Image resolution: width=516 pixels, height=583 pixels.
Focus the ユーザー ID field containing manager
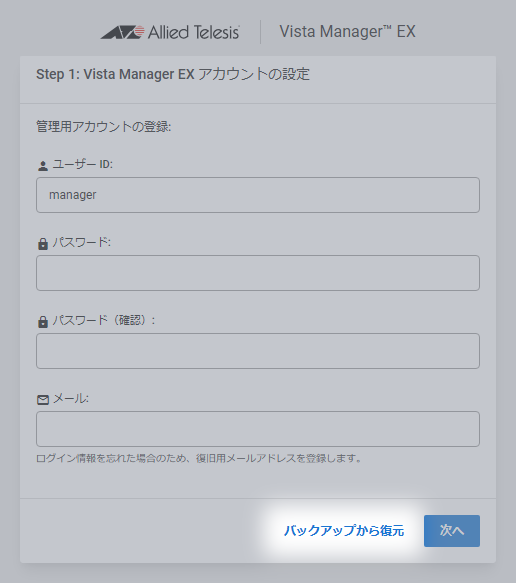pyautogui.click(x=258, y=195)
